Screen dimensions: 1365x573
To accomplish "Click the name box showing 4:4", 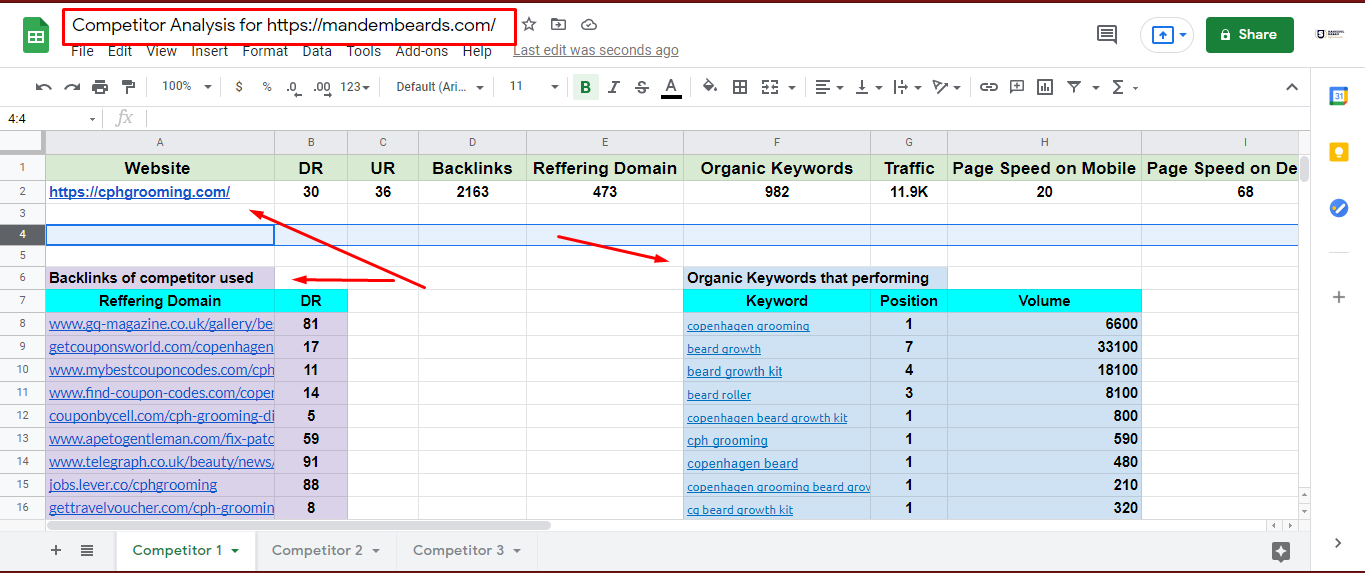I will [x=50, y=118].
